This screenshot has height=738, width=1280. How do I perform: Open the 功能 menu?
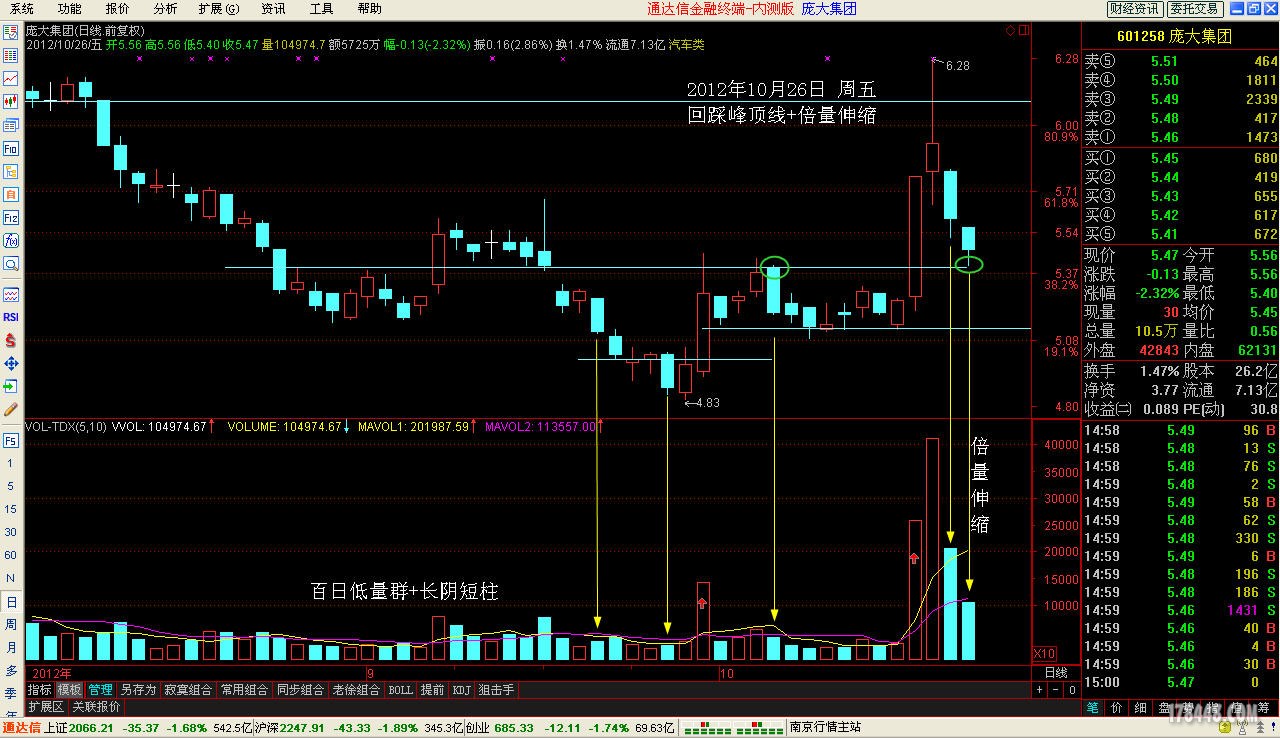pos(69,9)
